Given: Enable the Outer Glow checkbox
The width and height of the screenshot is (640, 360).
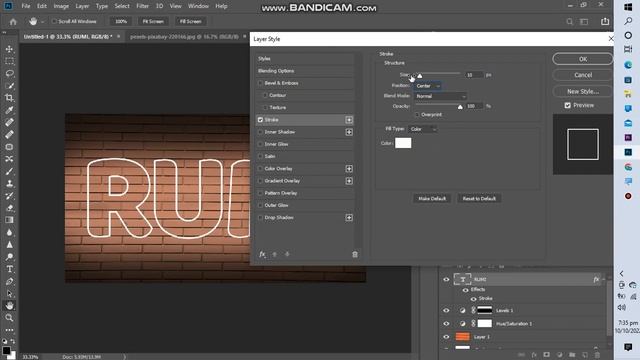Looking at the screenshot, I should tap(260, 205).
